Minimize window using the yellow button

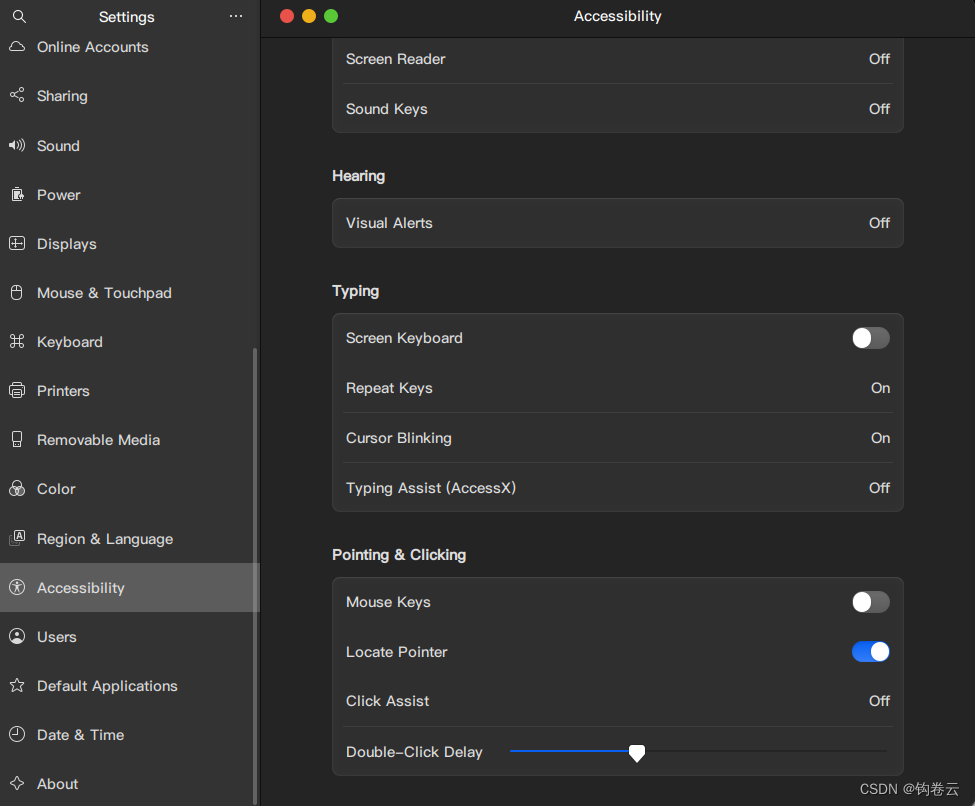coord(309,16)
